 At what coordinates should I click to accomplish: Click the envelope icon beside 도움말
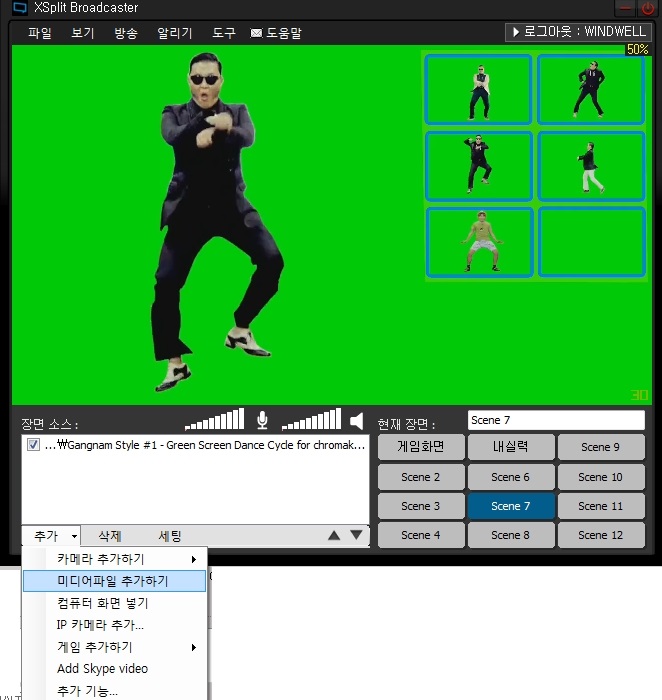256,33
